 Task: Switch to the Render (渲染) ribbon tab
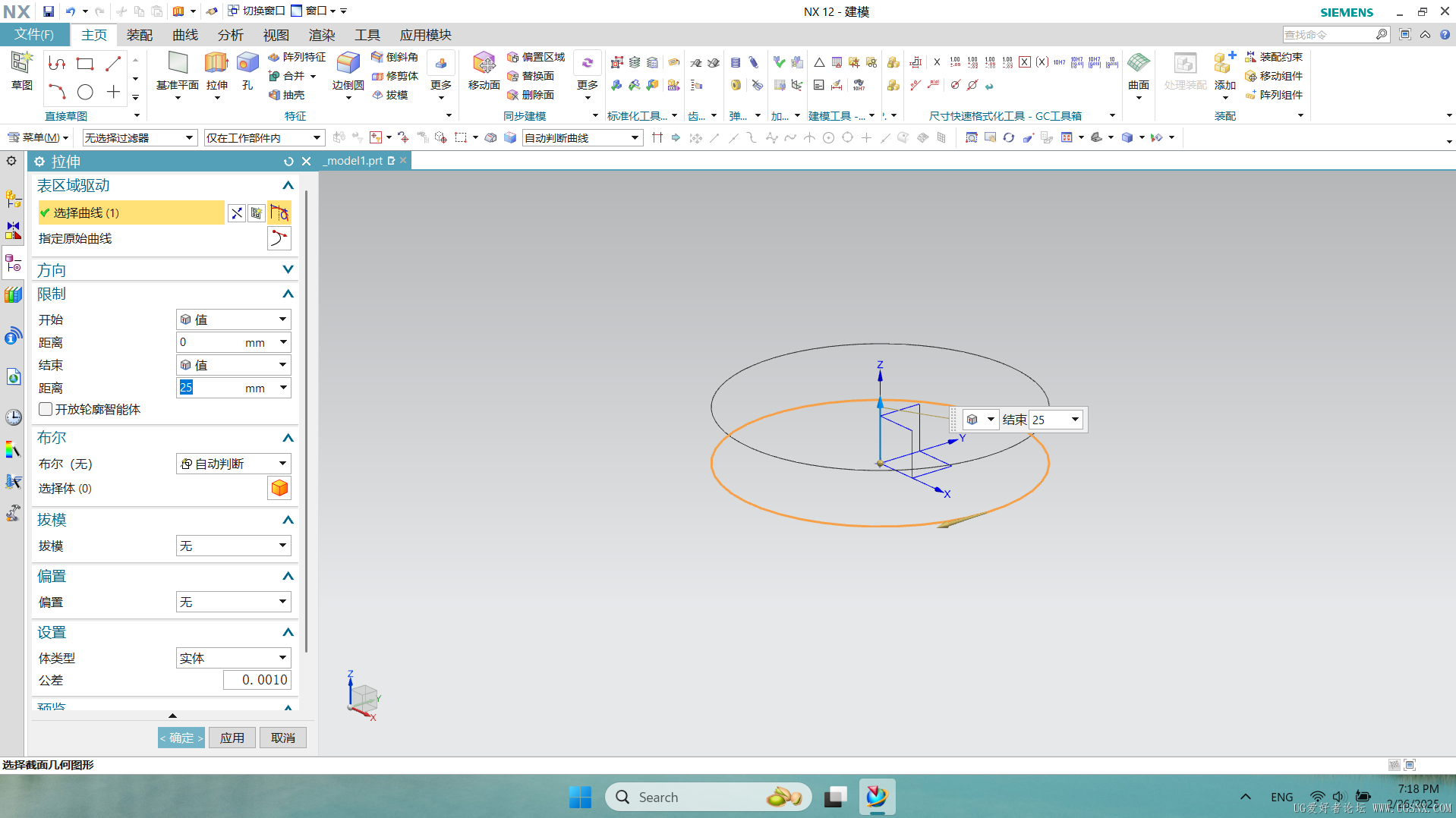pyautogui.click(x=322, y=35)
